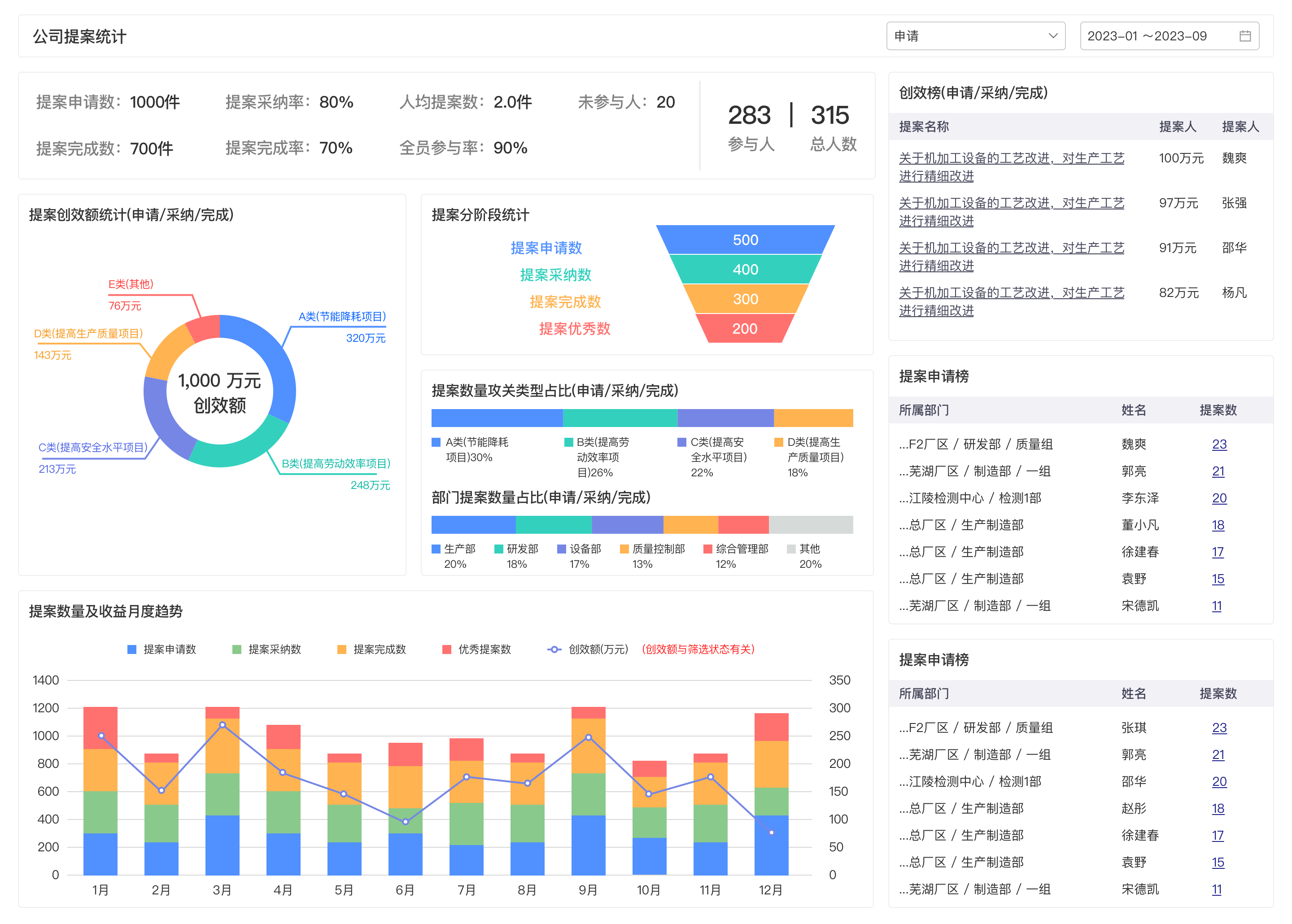
Task: Toggle 提案申请数 legend in monthly trend chart
Action: [161, 649]
